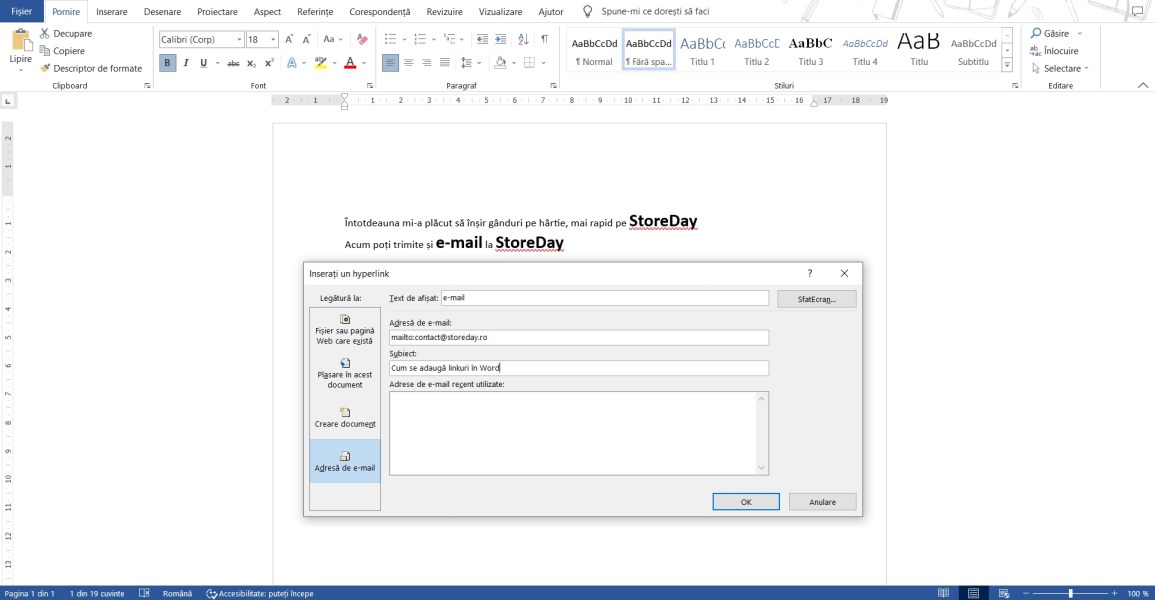Switch to Desenare tab
The height and width of the screenshot is (600, 1155).
click(162, 12)
